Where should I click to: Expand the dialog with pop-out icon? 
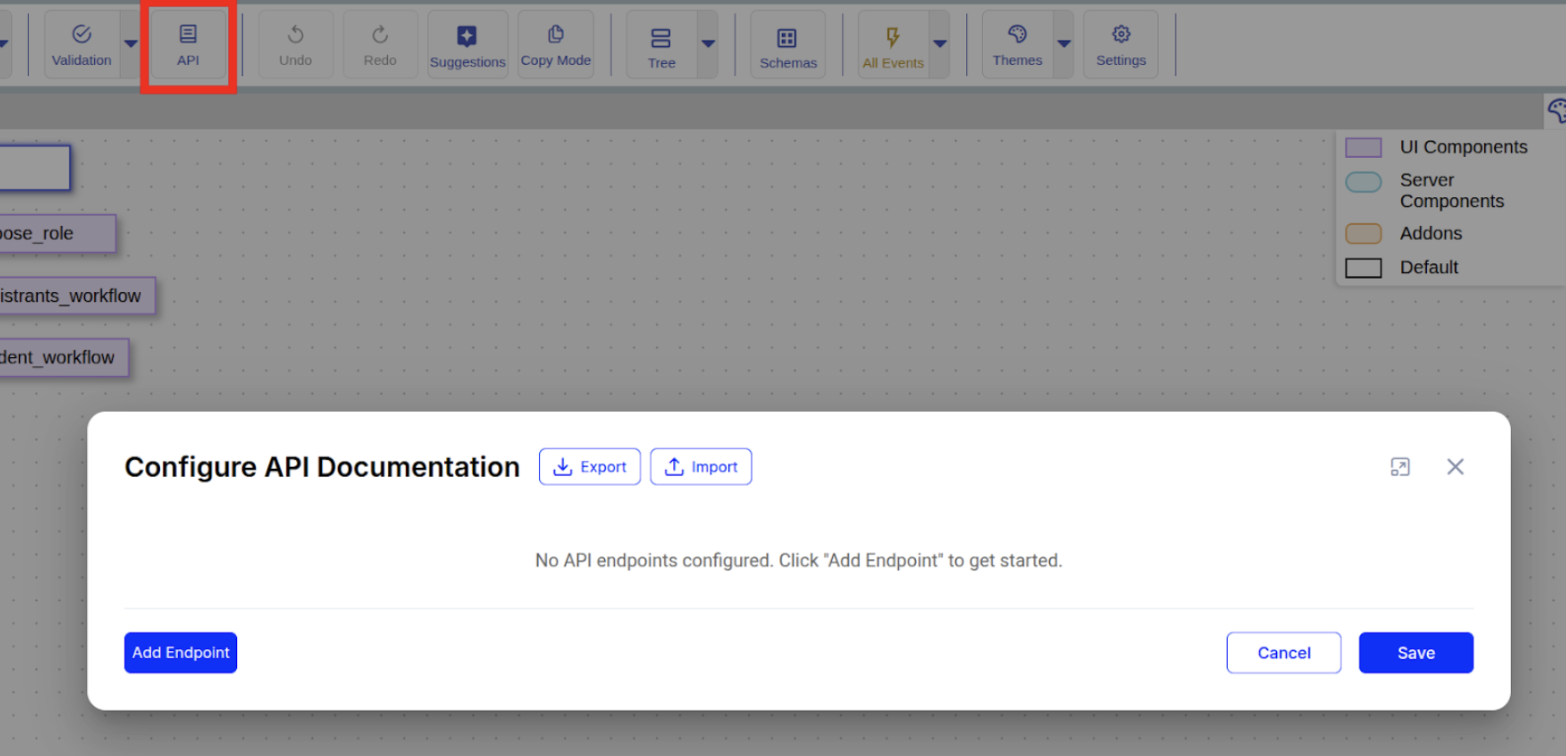[1400, 467]
